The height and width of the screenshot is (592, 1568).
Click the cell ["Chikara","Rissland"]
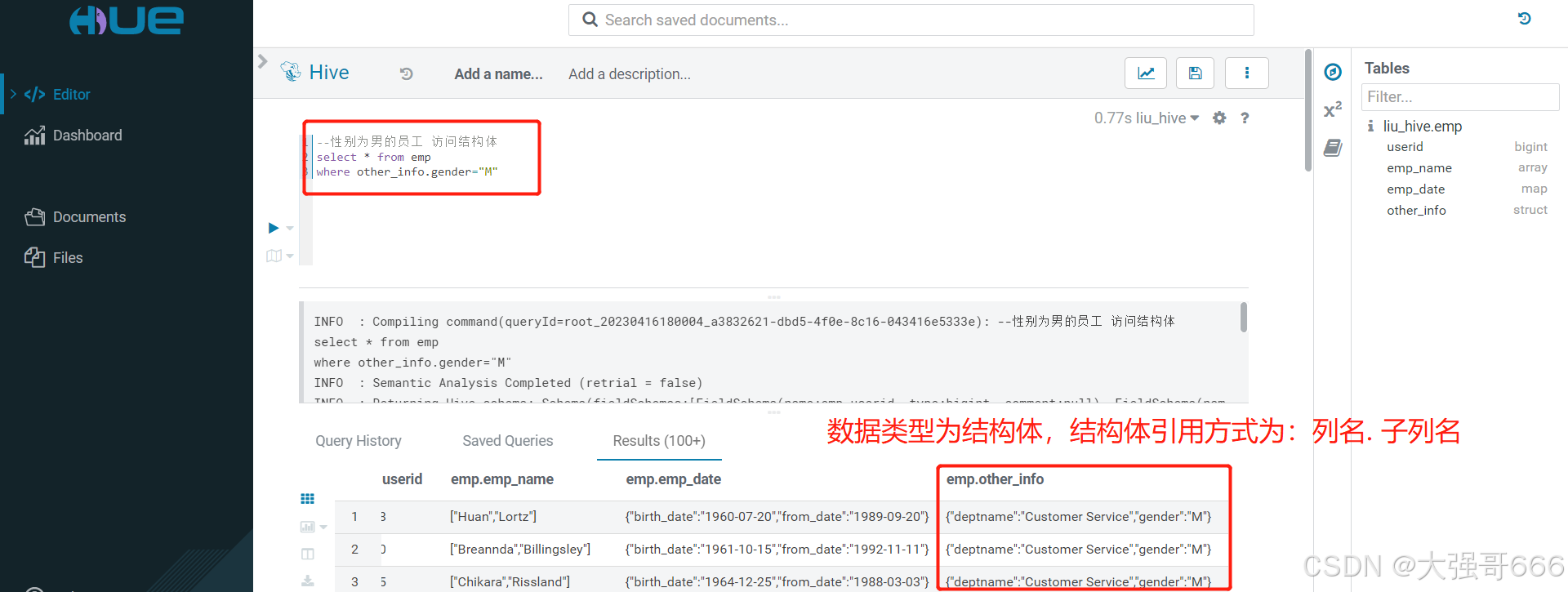(x=510, y=582)
